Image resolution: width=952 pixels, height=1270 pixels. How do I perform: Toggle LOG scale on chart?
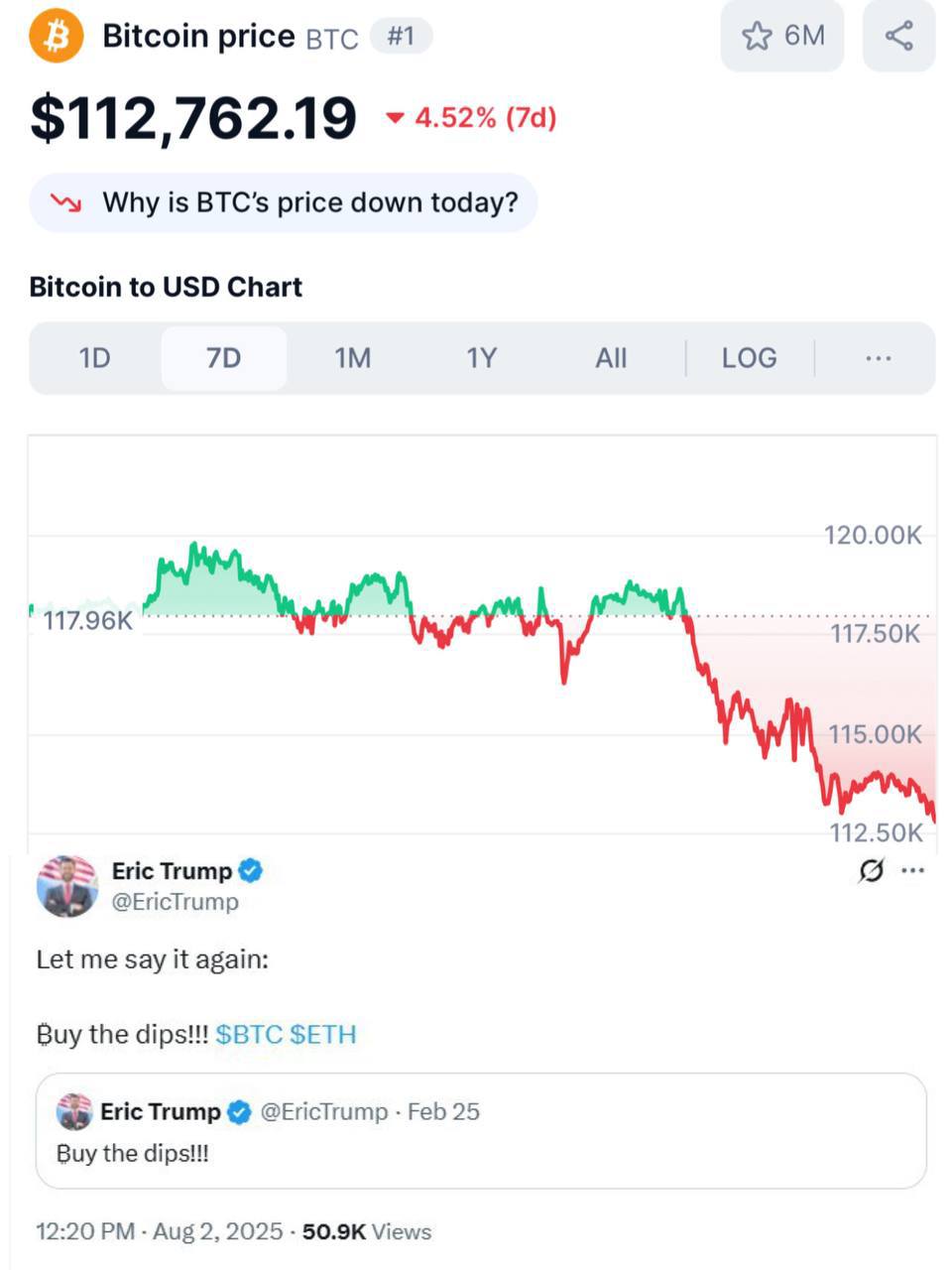(x=750, y=358)
